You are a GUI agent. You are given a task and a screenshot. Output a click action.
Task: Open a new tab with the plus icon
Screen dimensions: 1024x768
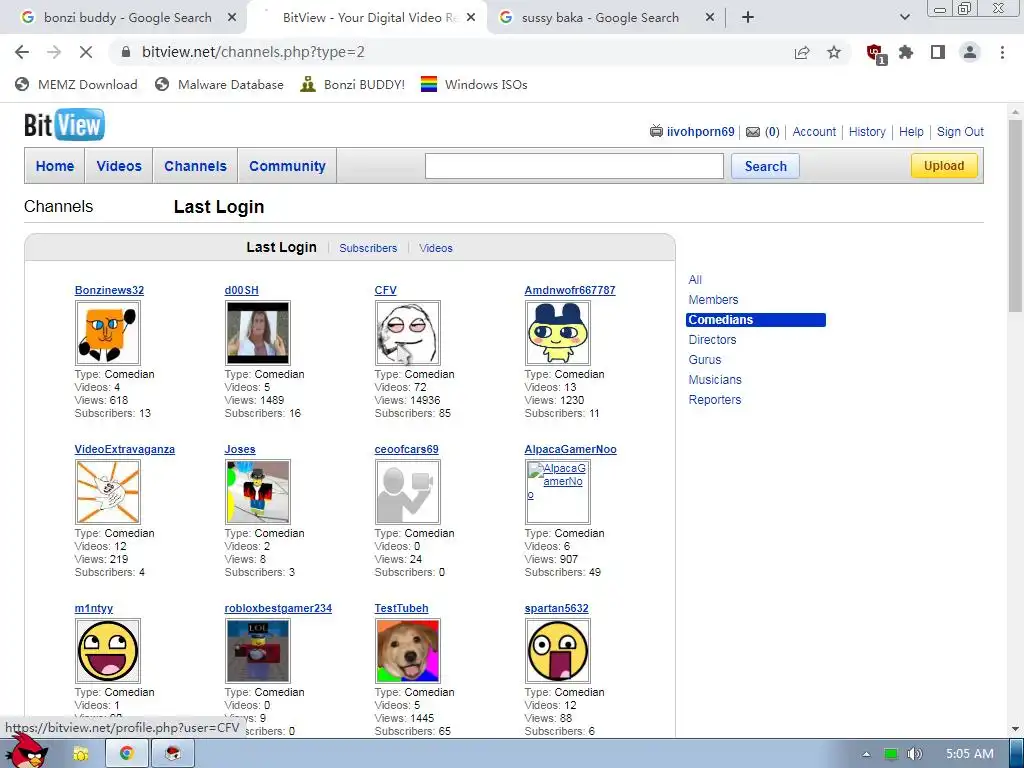(x=748, y=18)
